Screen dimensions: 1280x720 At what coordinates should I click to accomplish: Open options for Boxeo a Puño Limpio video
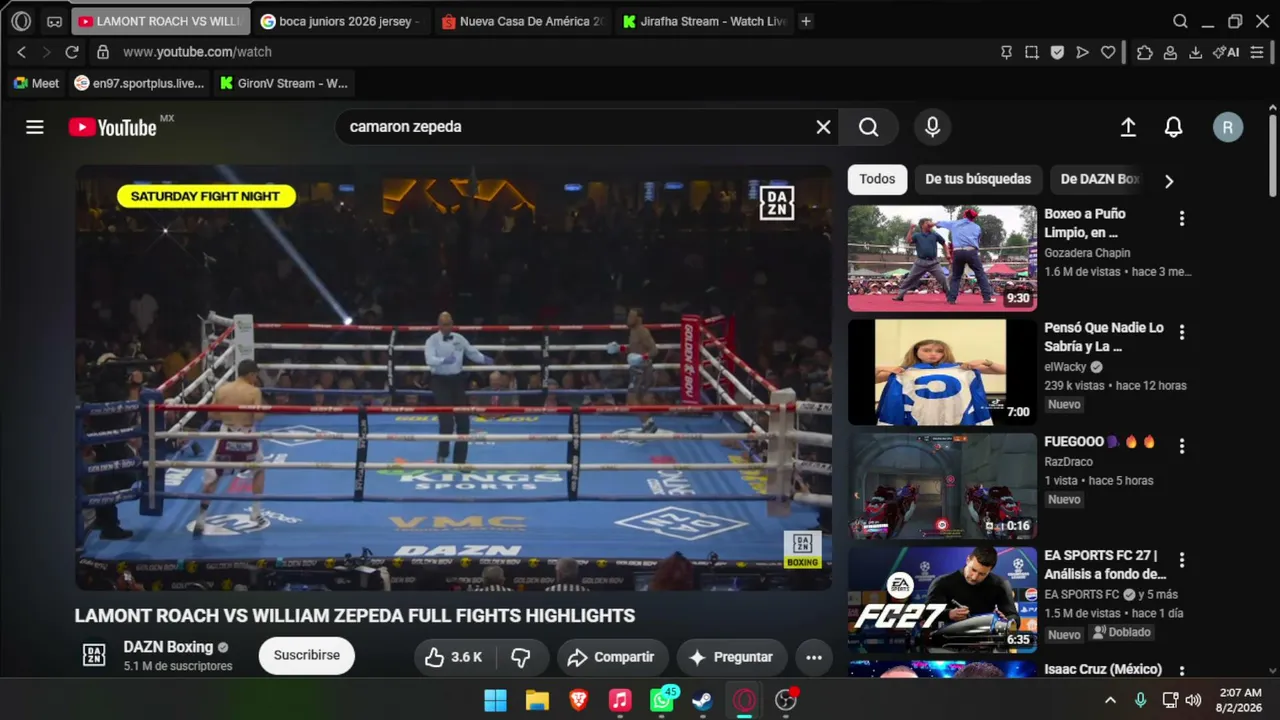pos(1181,218)
